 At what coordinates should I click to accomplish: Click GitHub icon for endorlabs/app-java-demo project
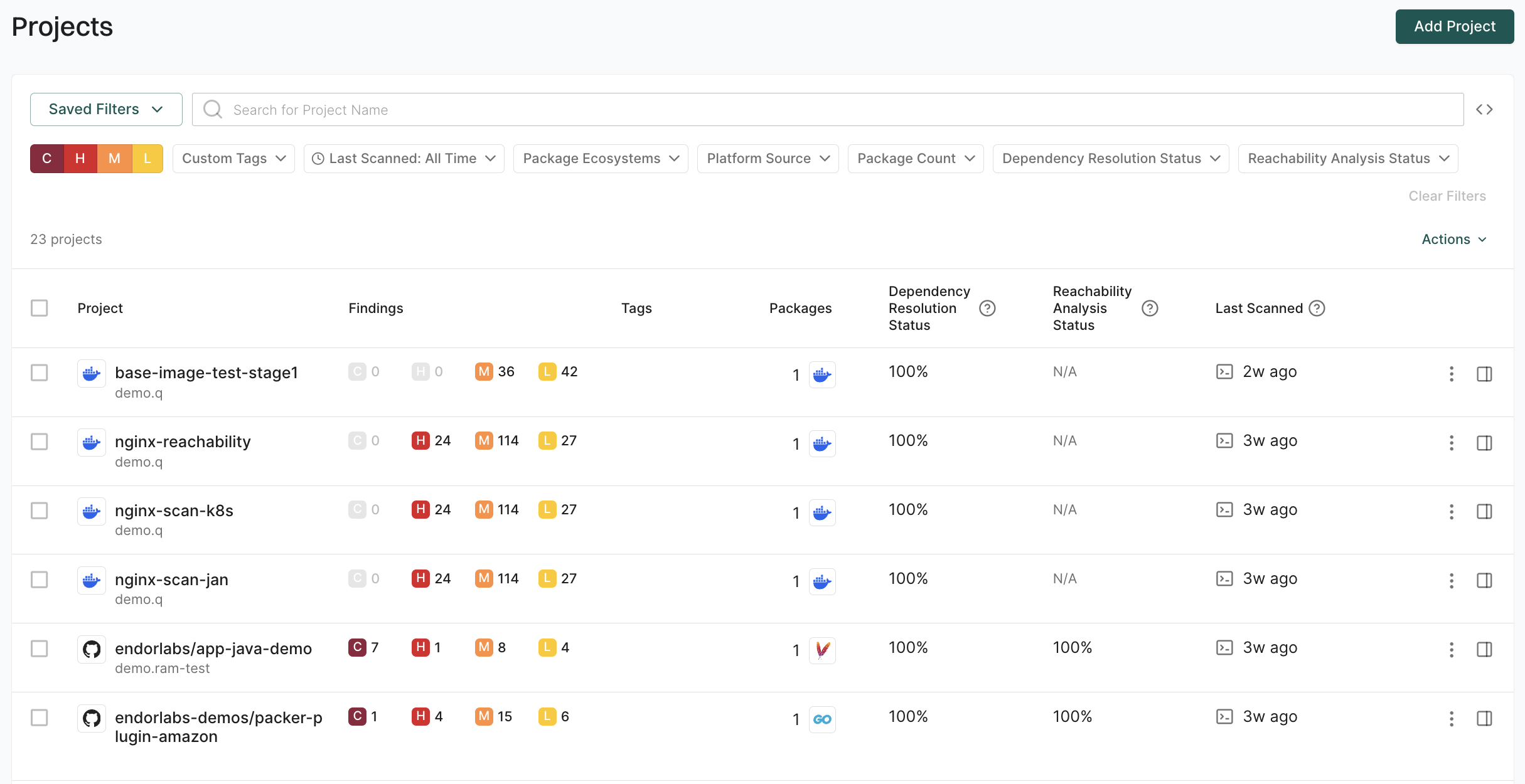pyautogui.click(x=92, y=649)
